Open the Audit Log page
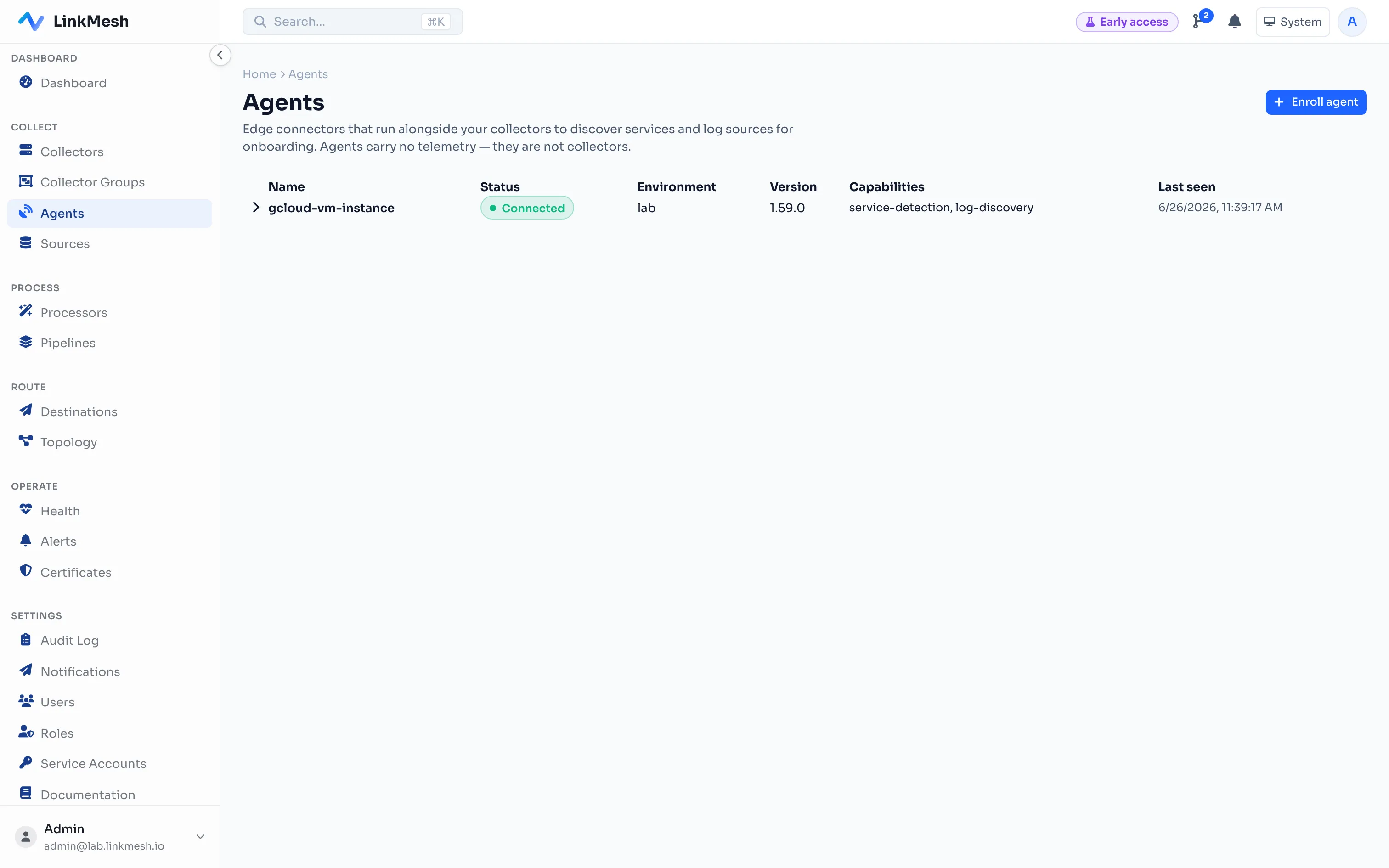Viewport: 1389px width, 868px height. pyautogui.click(x=110, y=641)
